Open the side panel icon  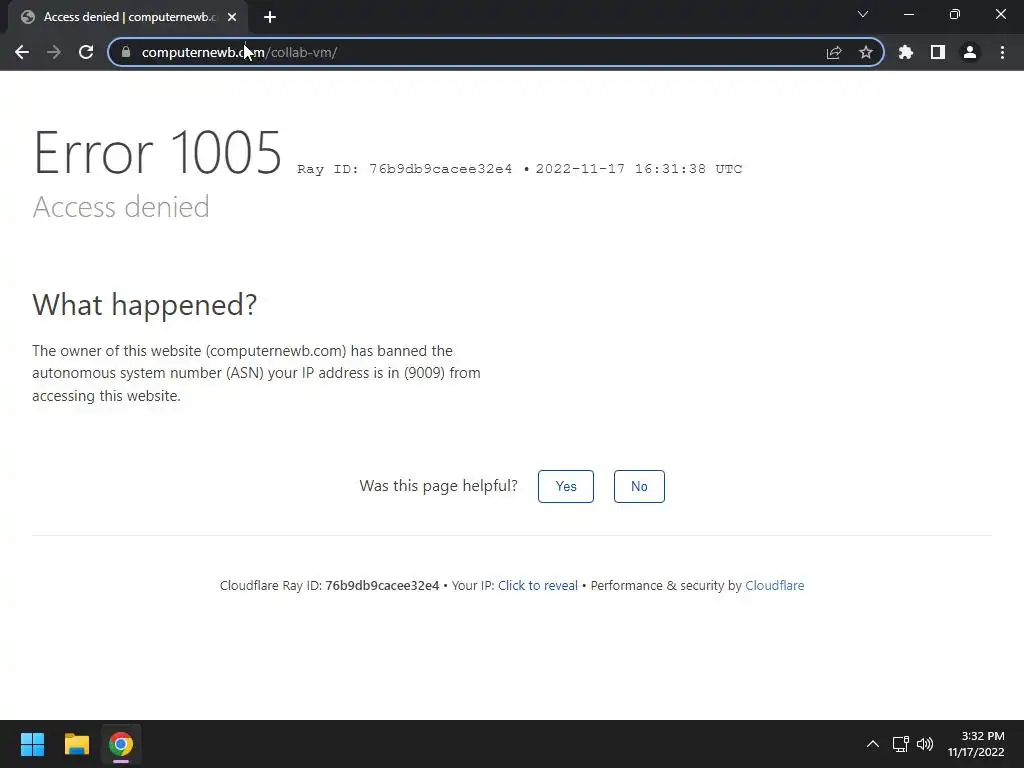click(938, 52)
